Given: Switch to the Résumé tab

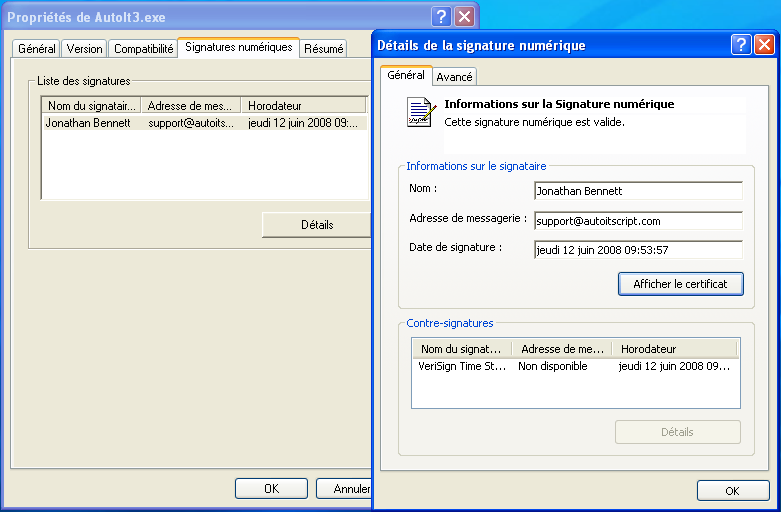Looking at the screenshot, I should [323, 48].
